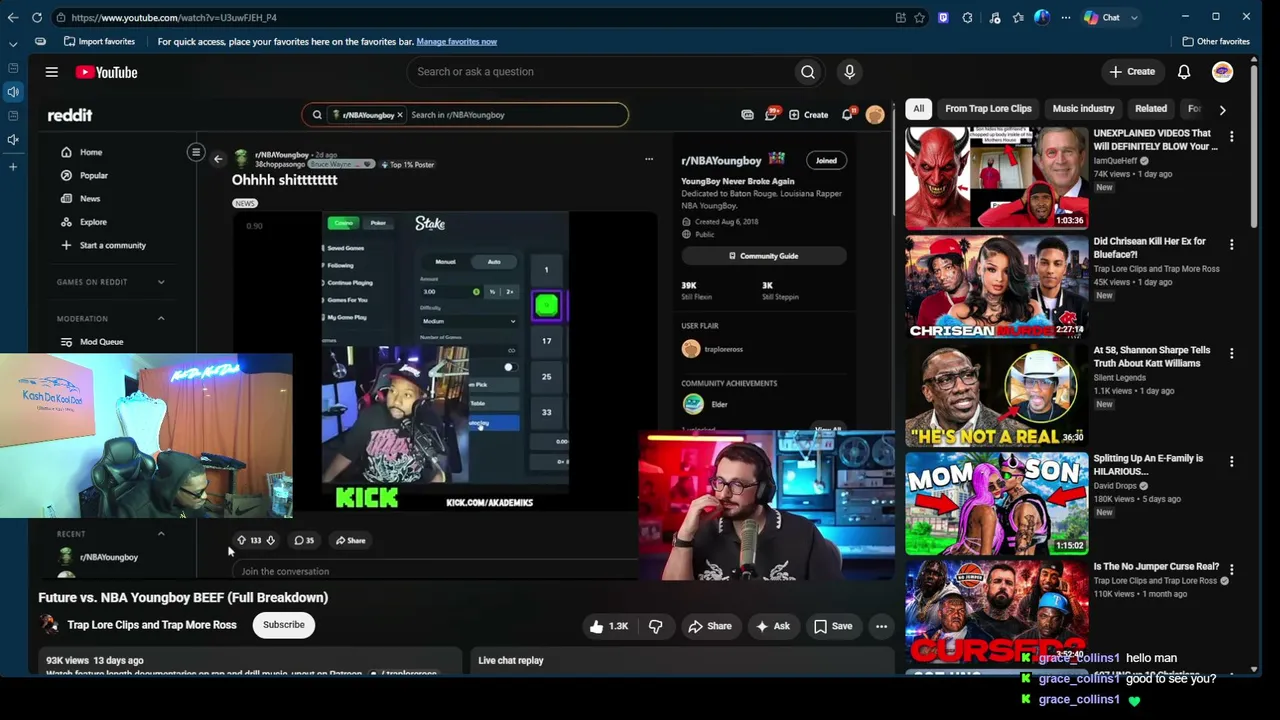The height and width of the screenshot is (720, 1280).
Task: Save the video to a playlist
Action: pyautogui.click(x=832, y=626)
